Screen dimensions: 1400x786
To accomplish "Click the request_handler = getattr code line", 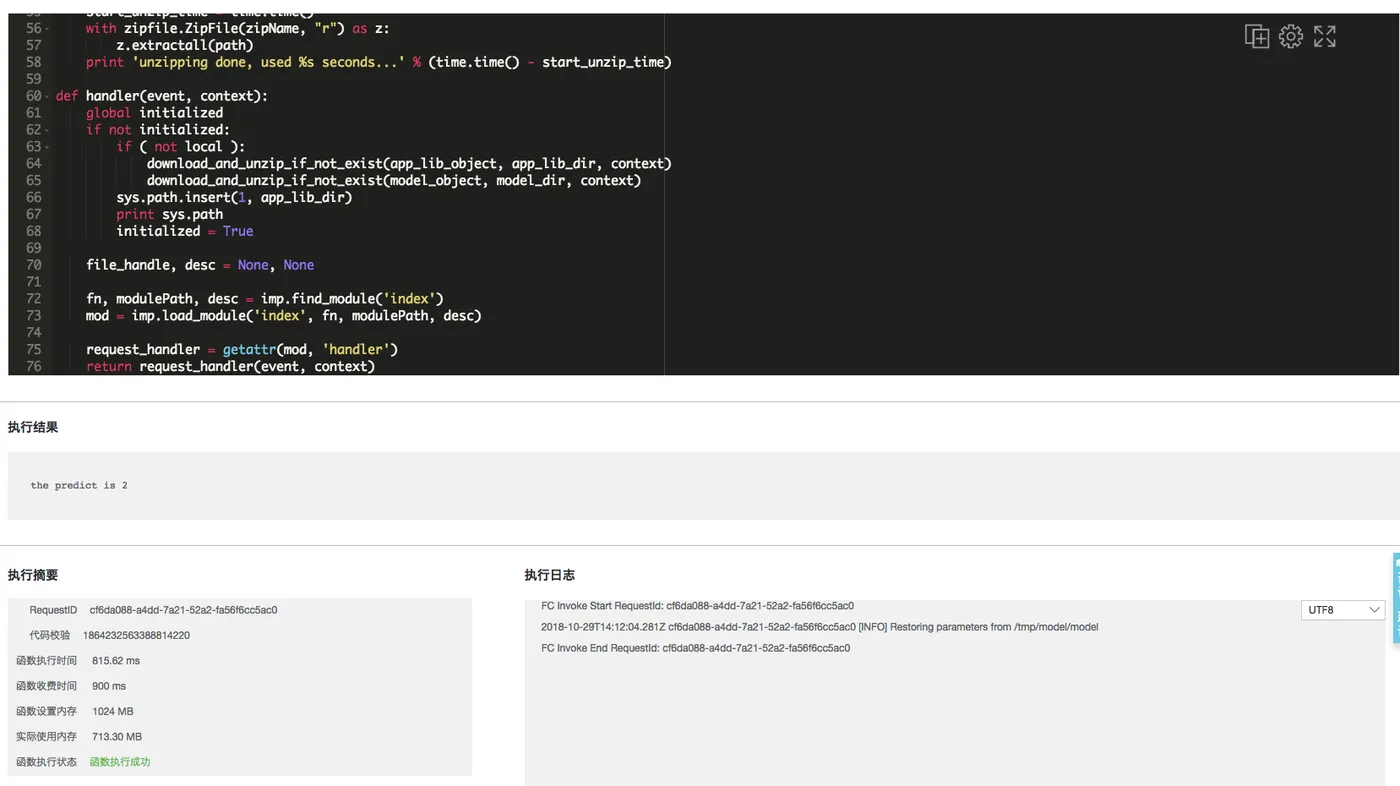I will [242, 349].
